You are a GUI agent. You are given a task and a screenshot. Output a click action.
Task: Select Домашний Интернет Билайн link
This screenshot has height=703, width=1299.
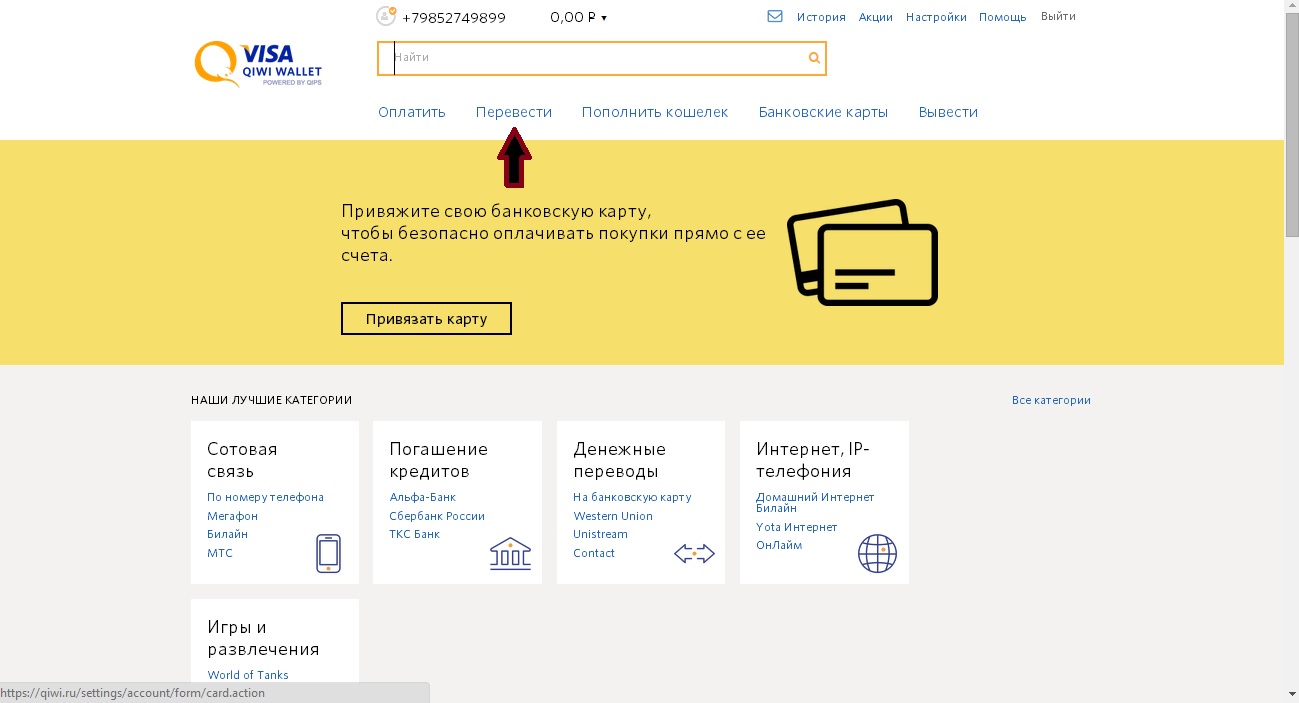click(815, 502)
